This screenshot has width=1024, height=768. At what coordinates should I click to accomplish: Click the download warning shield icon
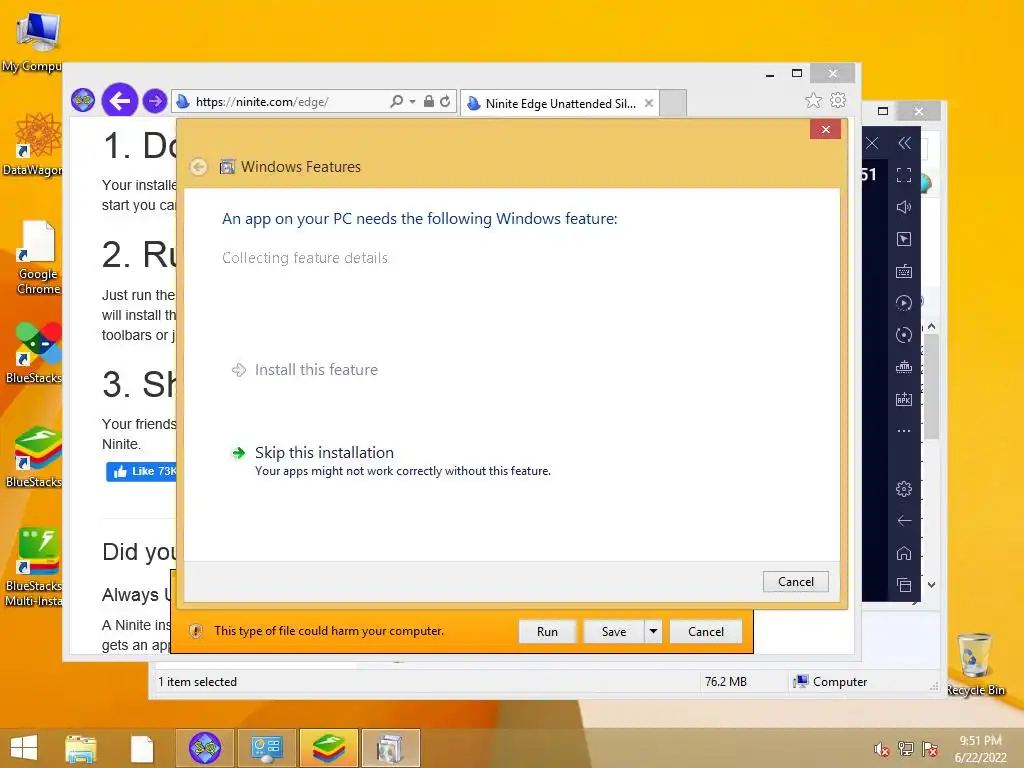195,631
